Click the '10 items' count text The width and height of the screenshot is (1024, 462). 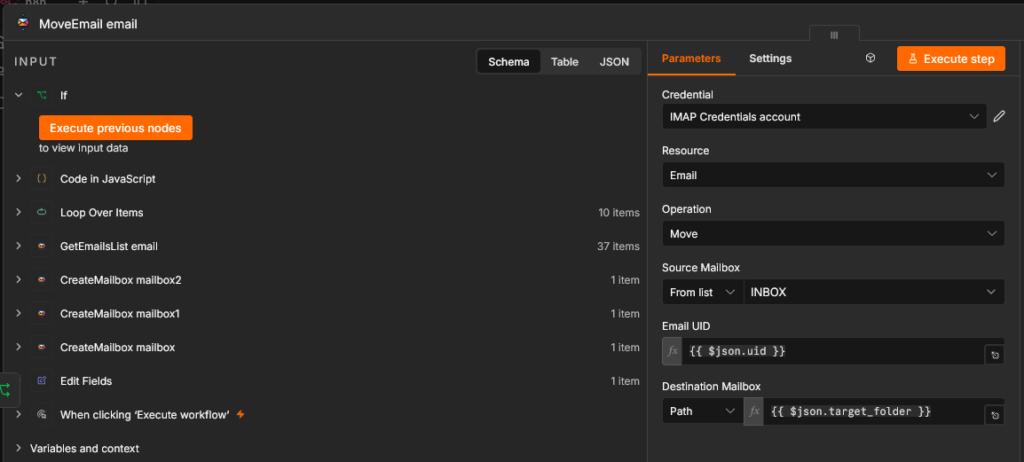[619, 212]
